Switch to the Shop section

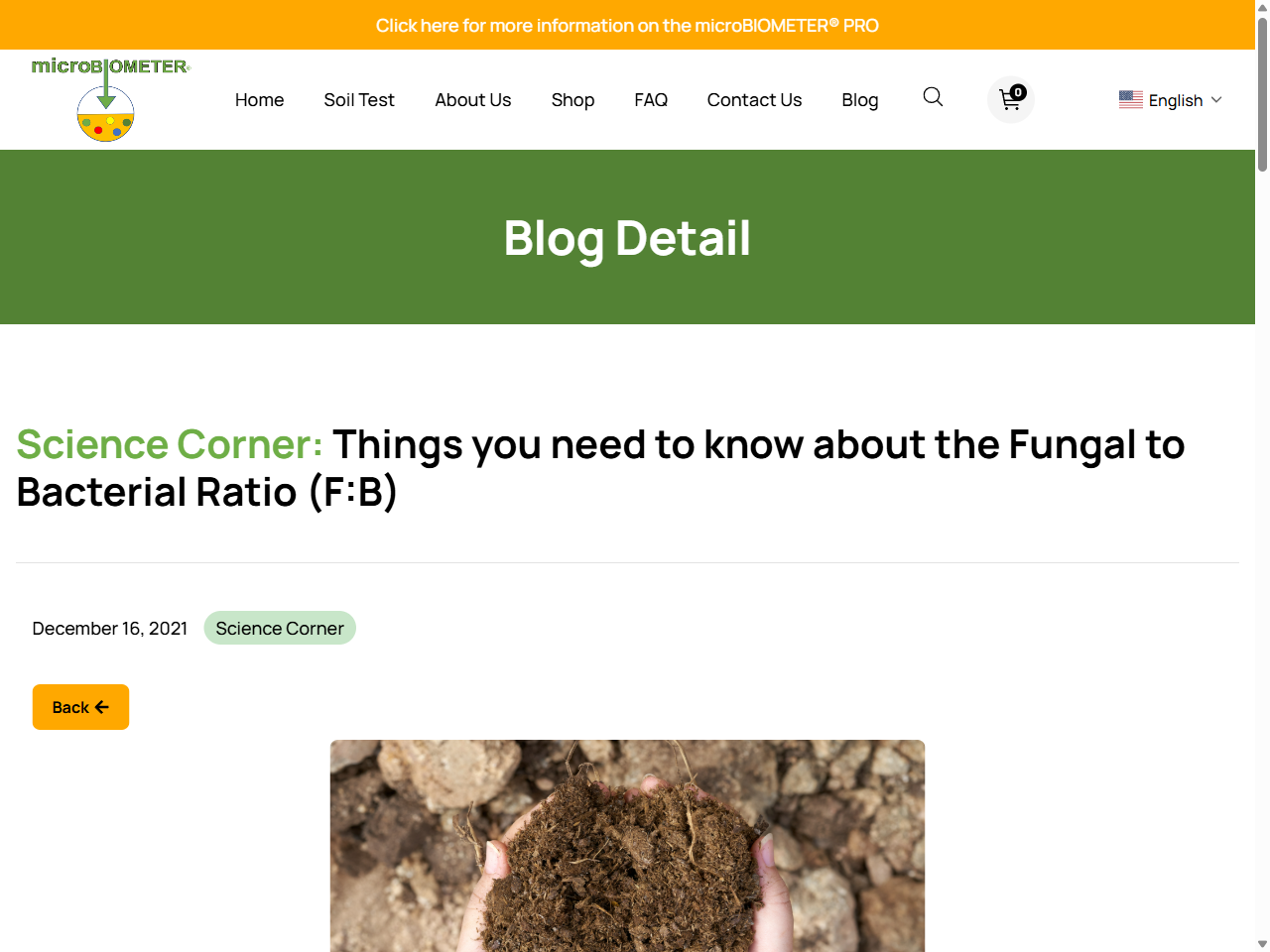pos(572,100)
